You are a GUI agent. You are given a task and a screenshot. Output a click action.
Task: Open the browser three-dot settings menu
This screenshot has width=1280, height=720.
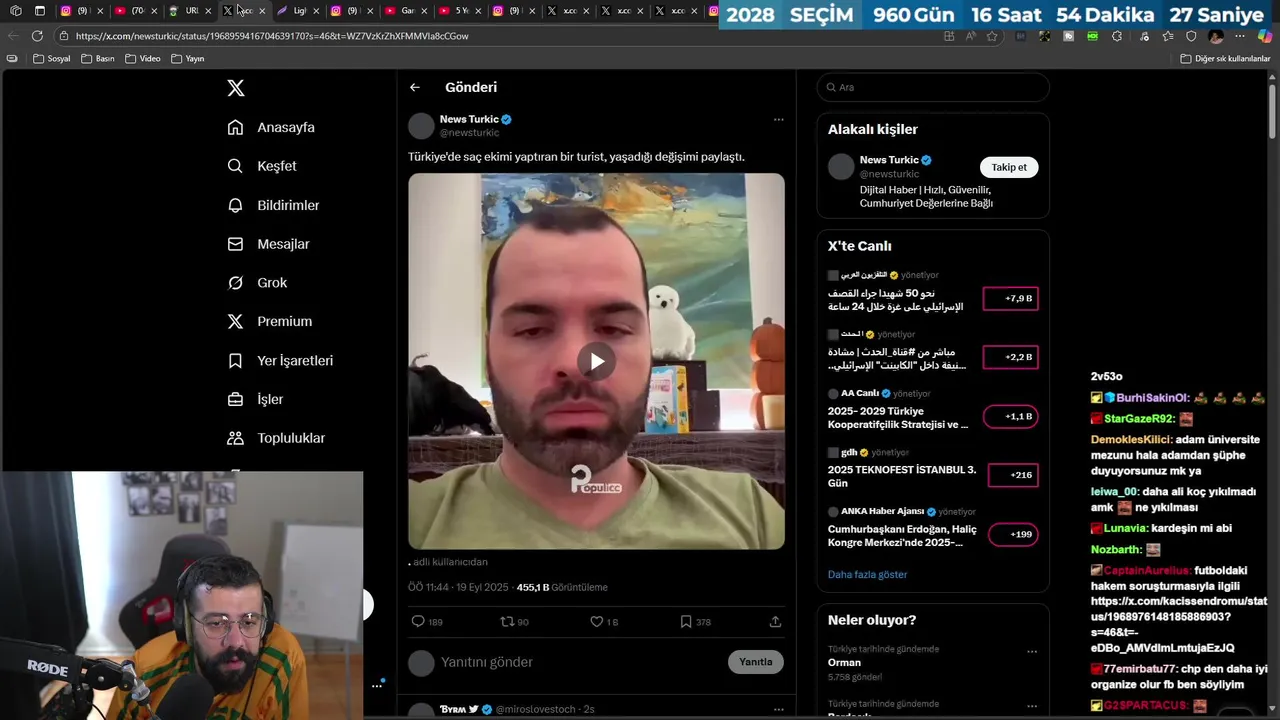[x=1240, y=36]
